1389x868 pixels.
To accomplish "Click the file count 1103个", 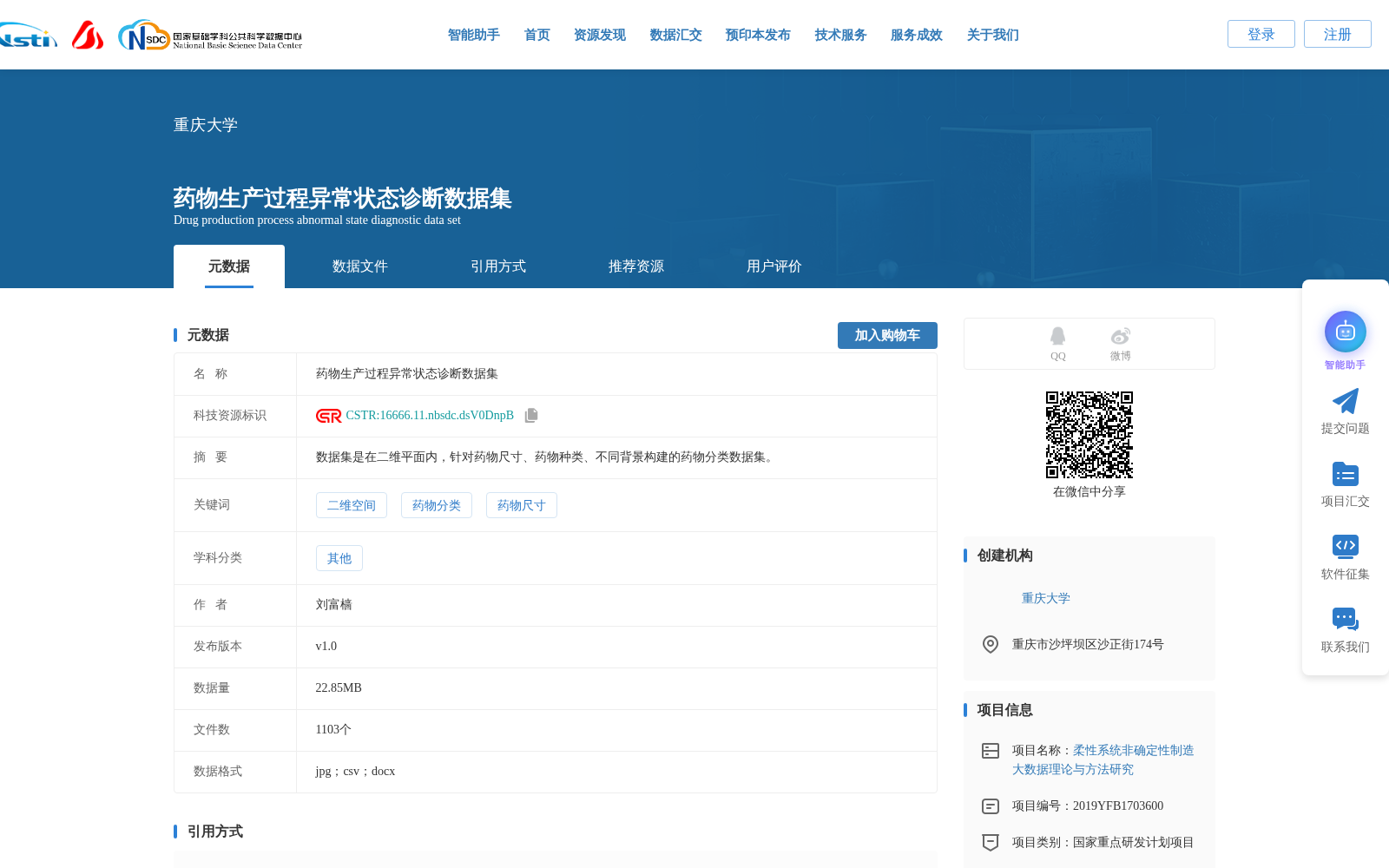I will (x=333, y=730).
